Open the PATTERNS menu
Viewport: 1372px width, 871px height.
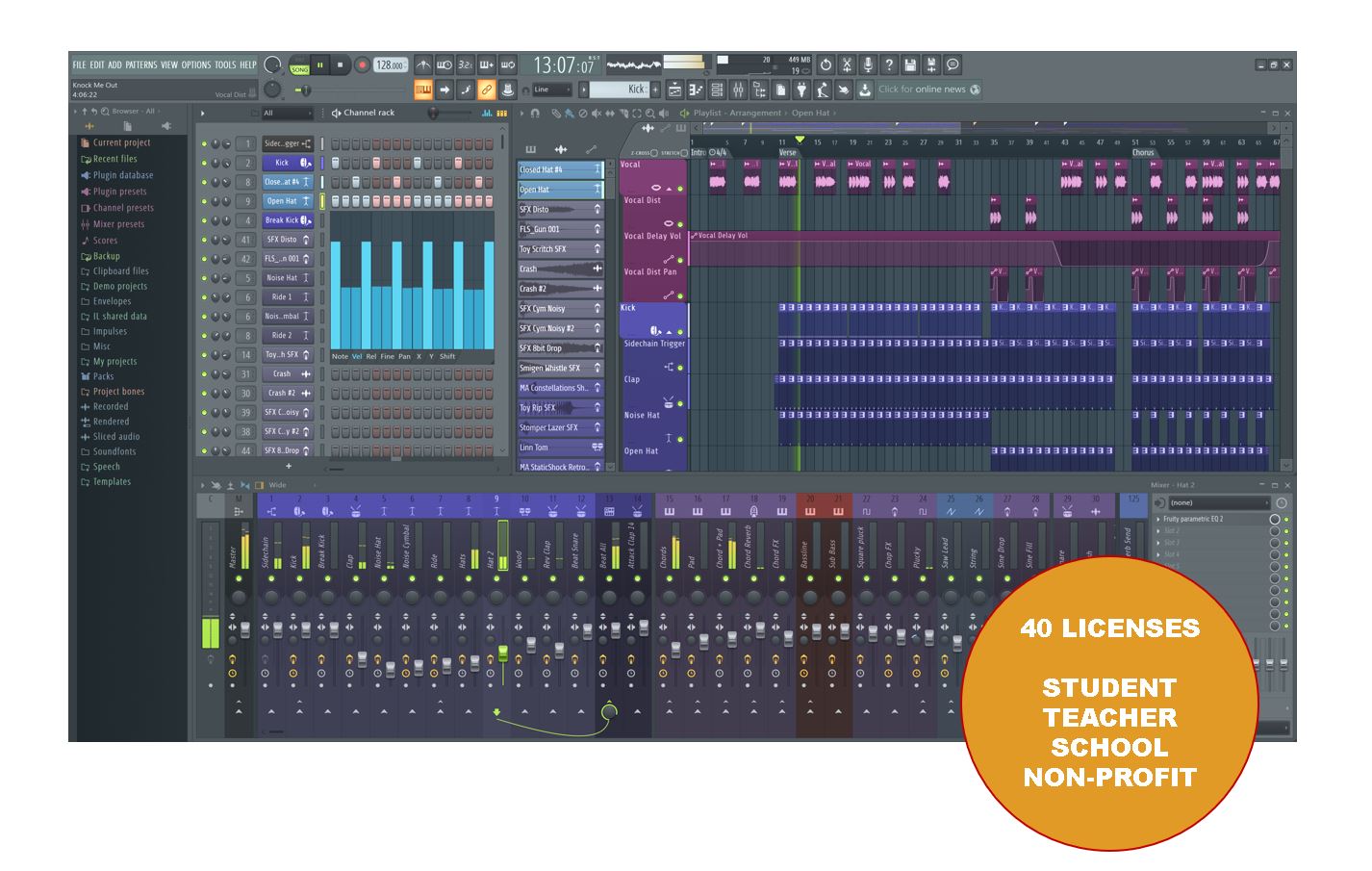(140, 65)
